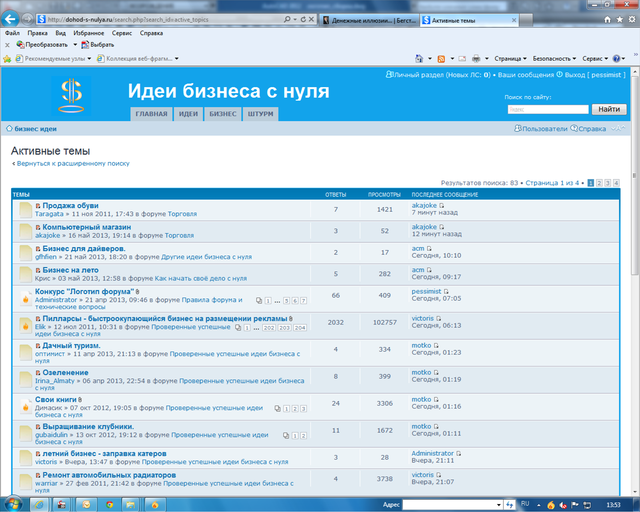640x512 pixels.
Task: Click the site search input field
Action: [547, 109]
